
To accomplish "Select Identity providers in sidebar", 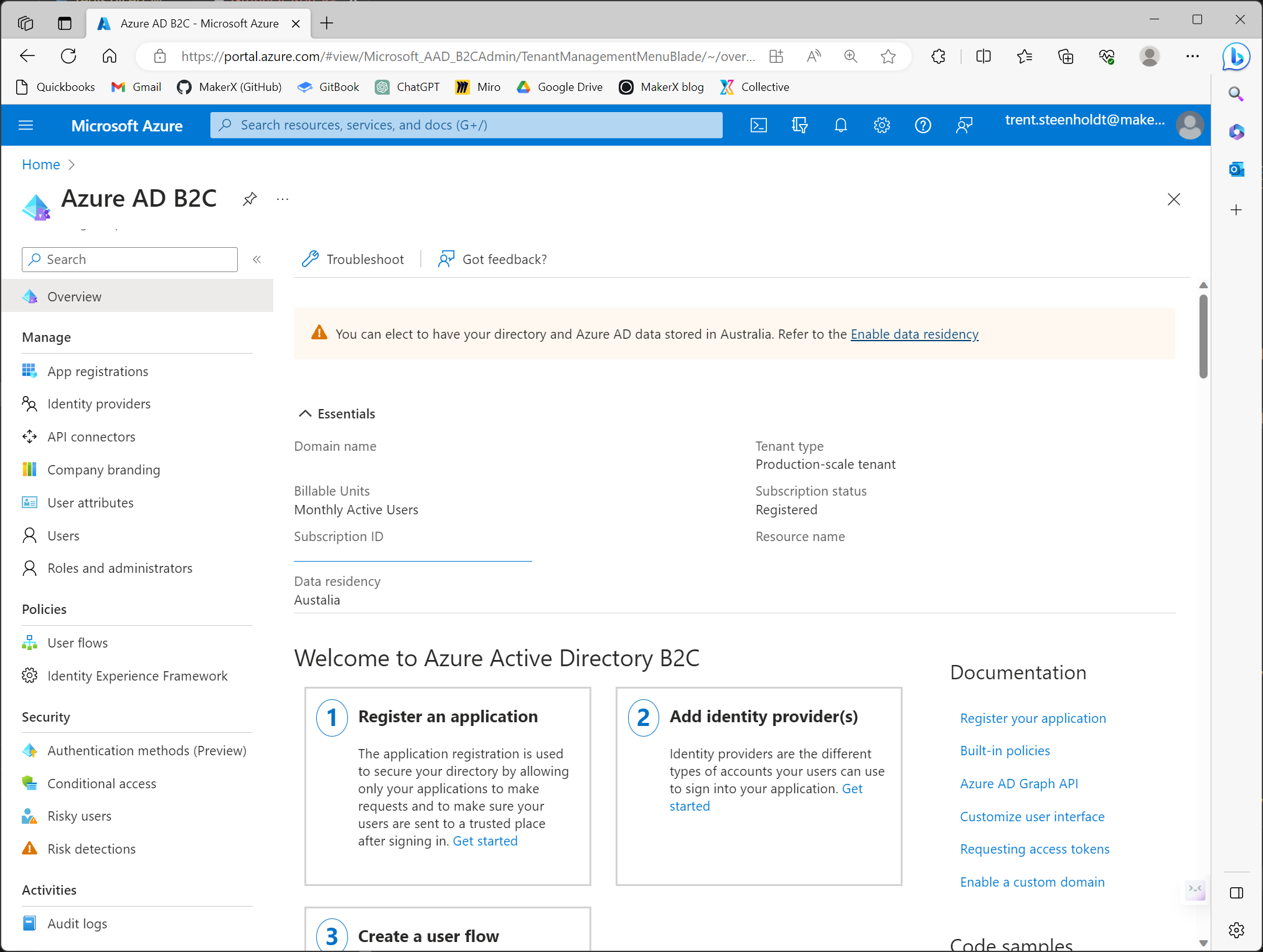I will 98,403.
